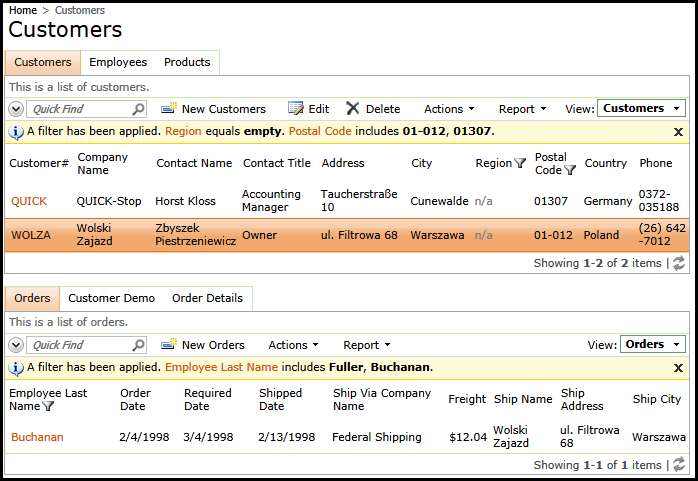Click the Delete button label
698x481 pixels.
[383, 109]
